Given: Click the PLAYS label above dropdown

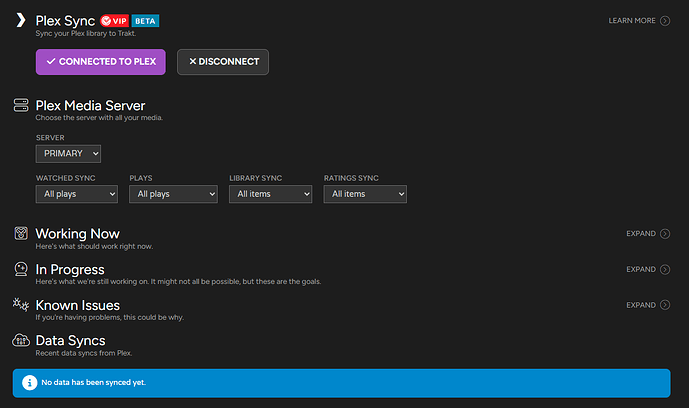Looking at the screenshot, I should click(141, 178).
